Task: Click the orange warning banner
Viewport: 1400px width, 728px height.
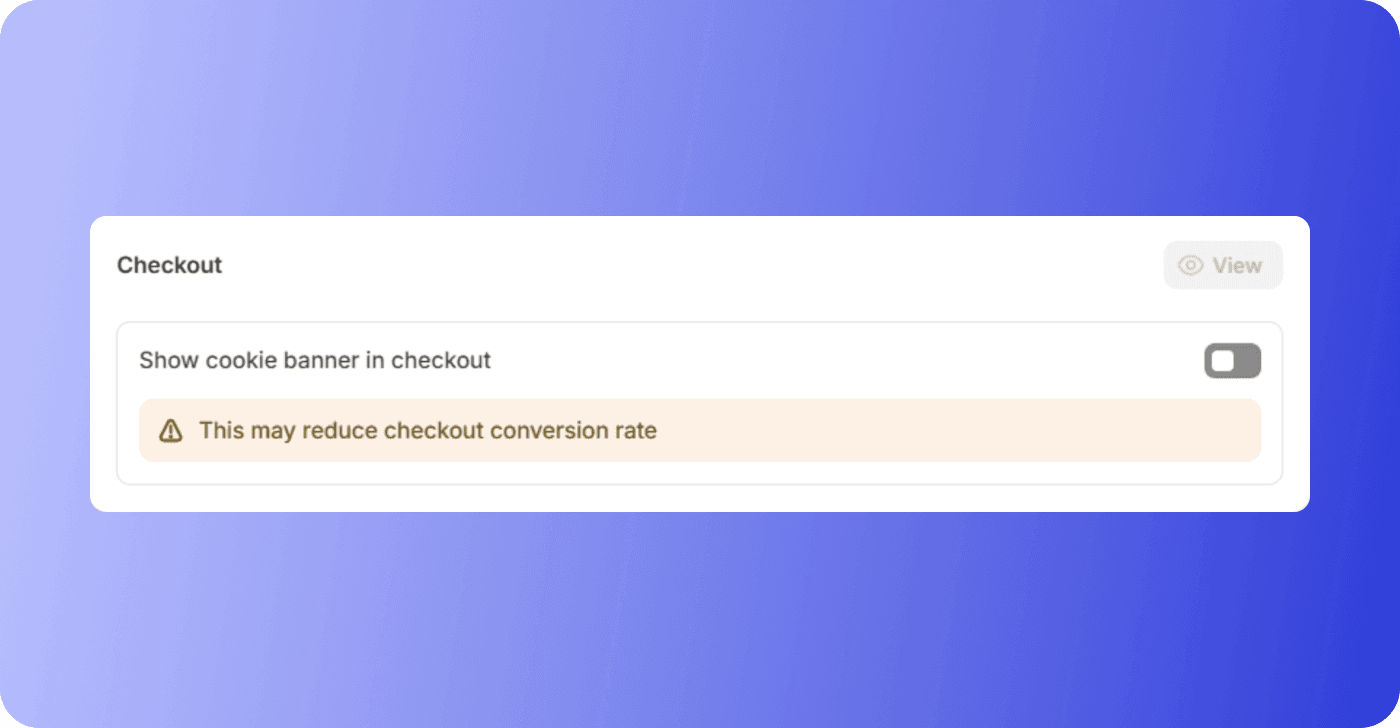Action: coord(700,430)
